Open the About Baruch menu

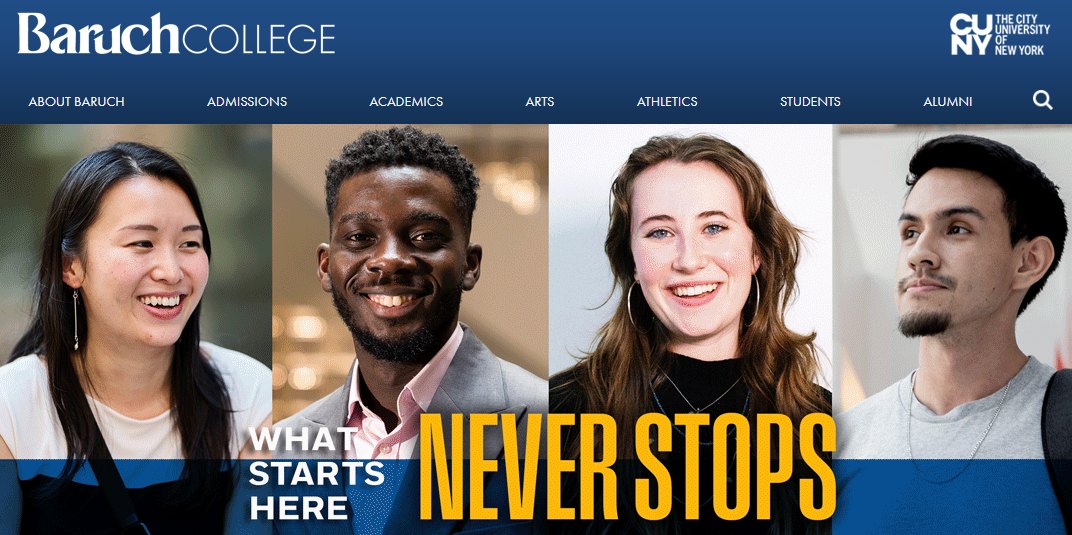pos(77,102)
